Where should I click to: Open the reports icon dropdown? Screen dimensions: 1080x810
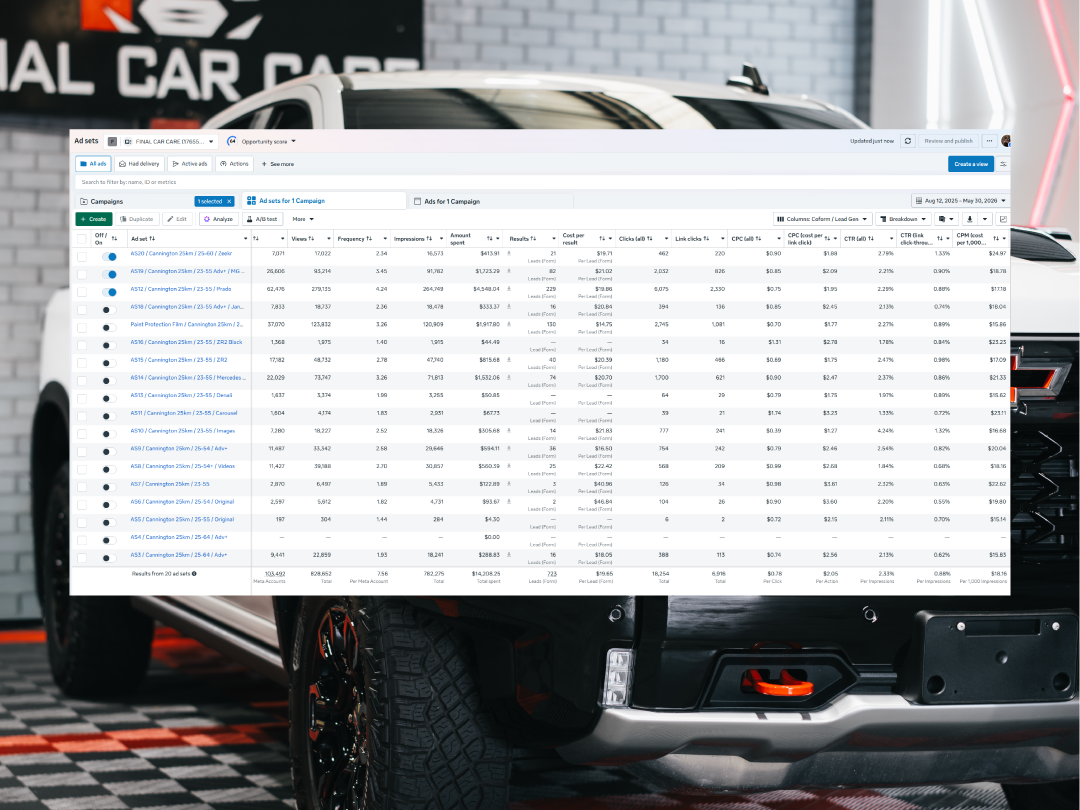point(946,219)
